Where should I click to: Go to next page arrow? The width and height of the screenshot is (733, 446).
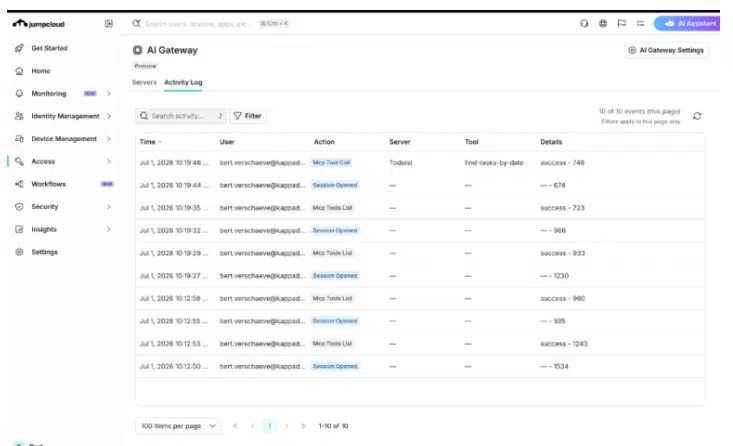pos(287,426)
